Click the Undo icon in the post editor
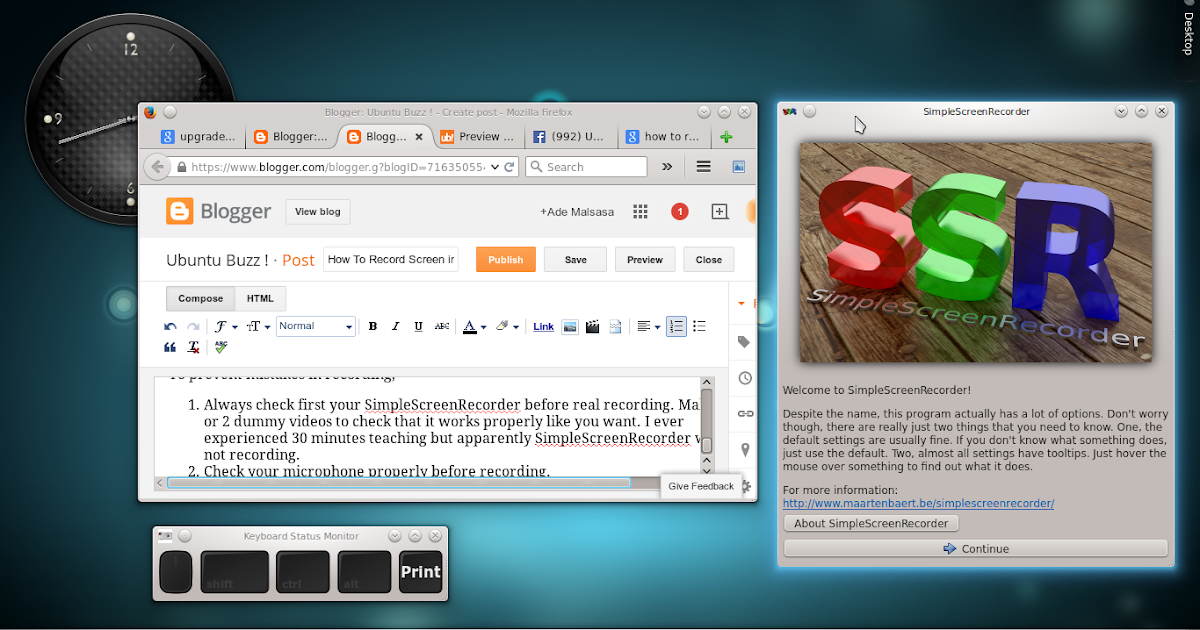Screen dimensions: 1200x630 click(x=169, y=326)
